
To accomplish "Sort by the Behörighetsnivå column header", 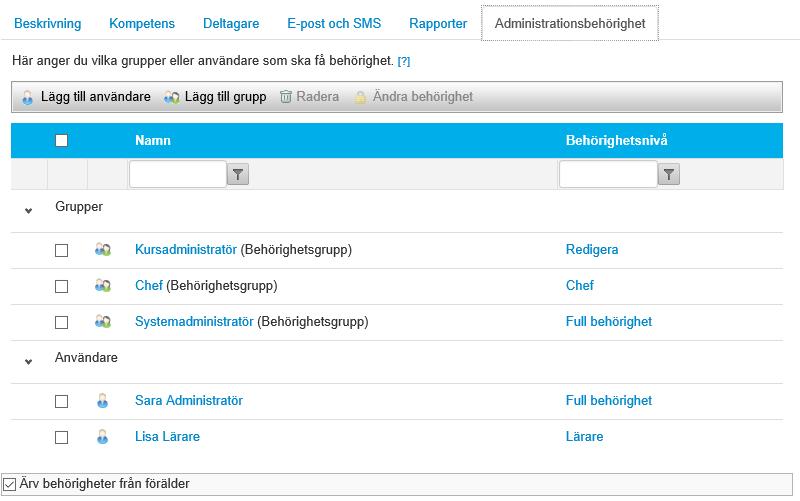I will point(616,140).
